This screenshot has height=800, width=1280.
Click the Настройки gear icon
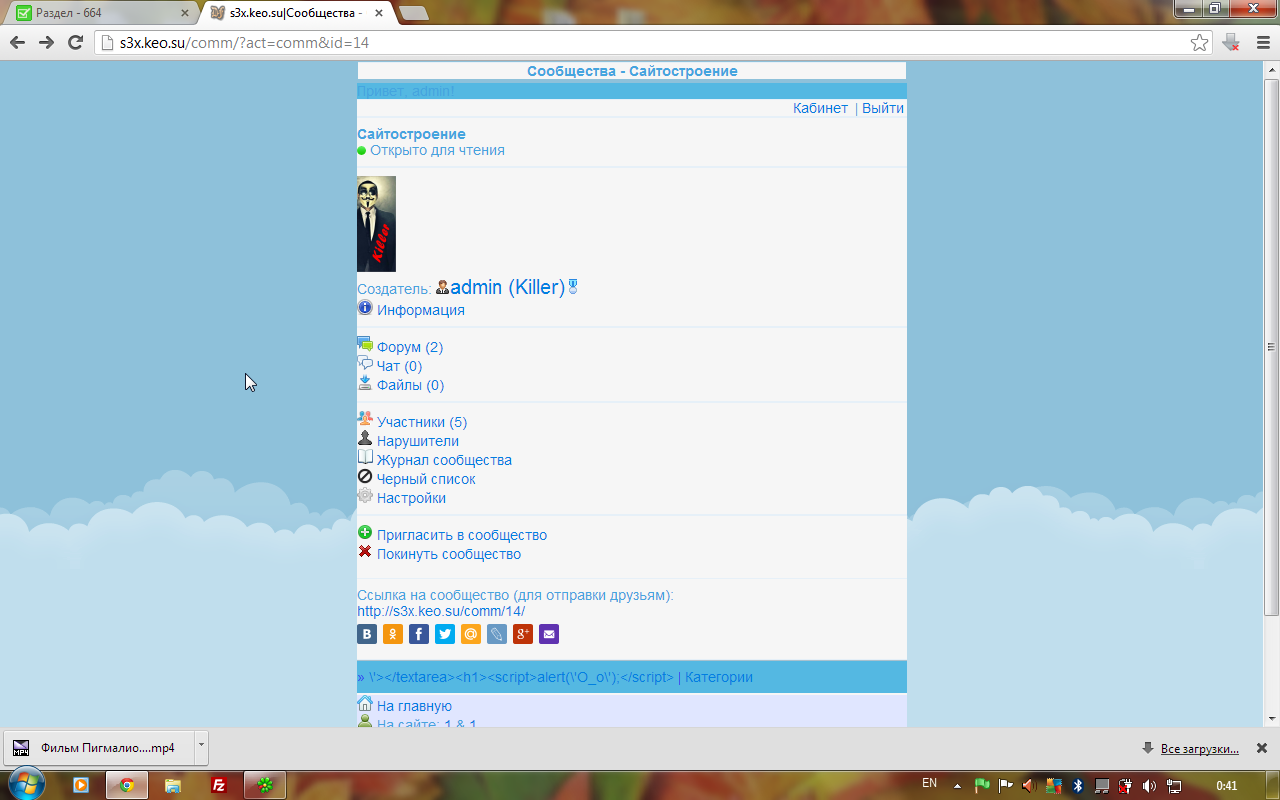point(365,495)
